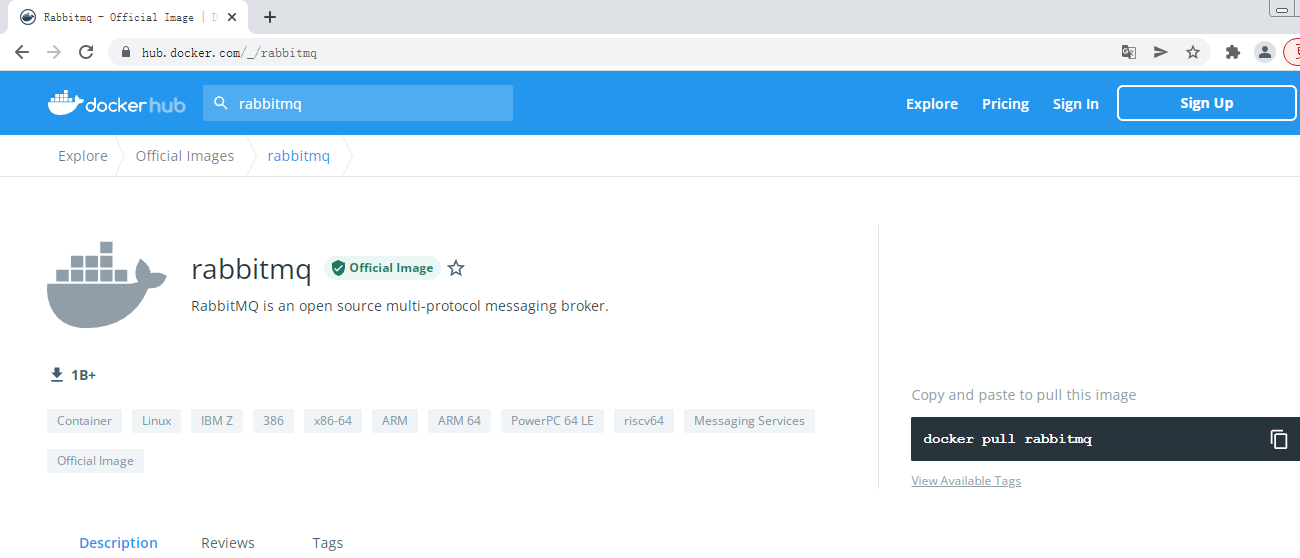Click the Sign In link
Image resolution: width=1300 pixels, height=558 pixels.
point(1075,104)
